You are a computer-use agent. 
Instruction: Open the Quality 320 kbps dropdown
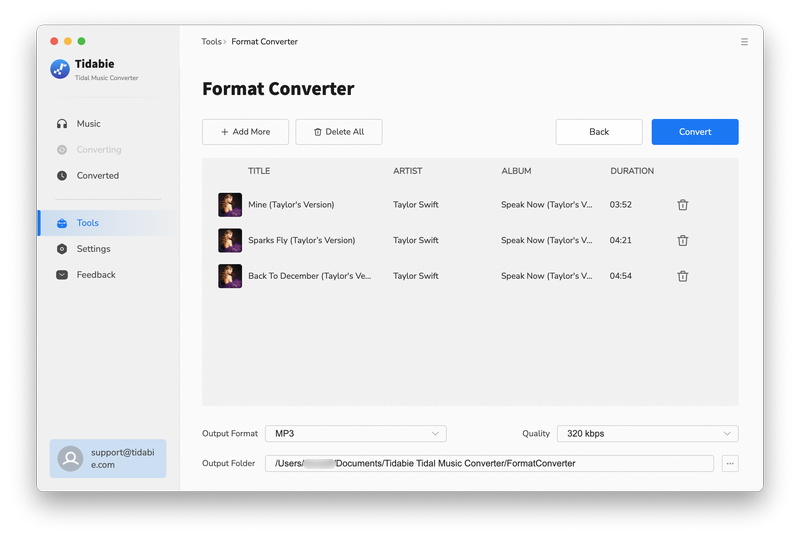647,433
